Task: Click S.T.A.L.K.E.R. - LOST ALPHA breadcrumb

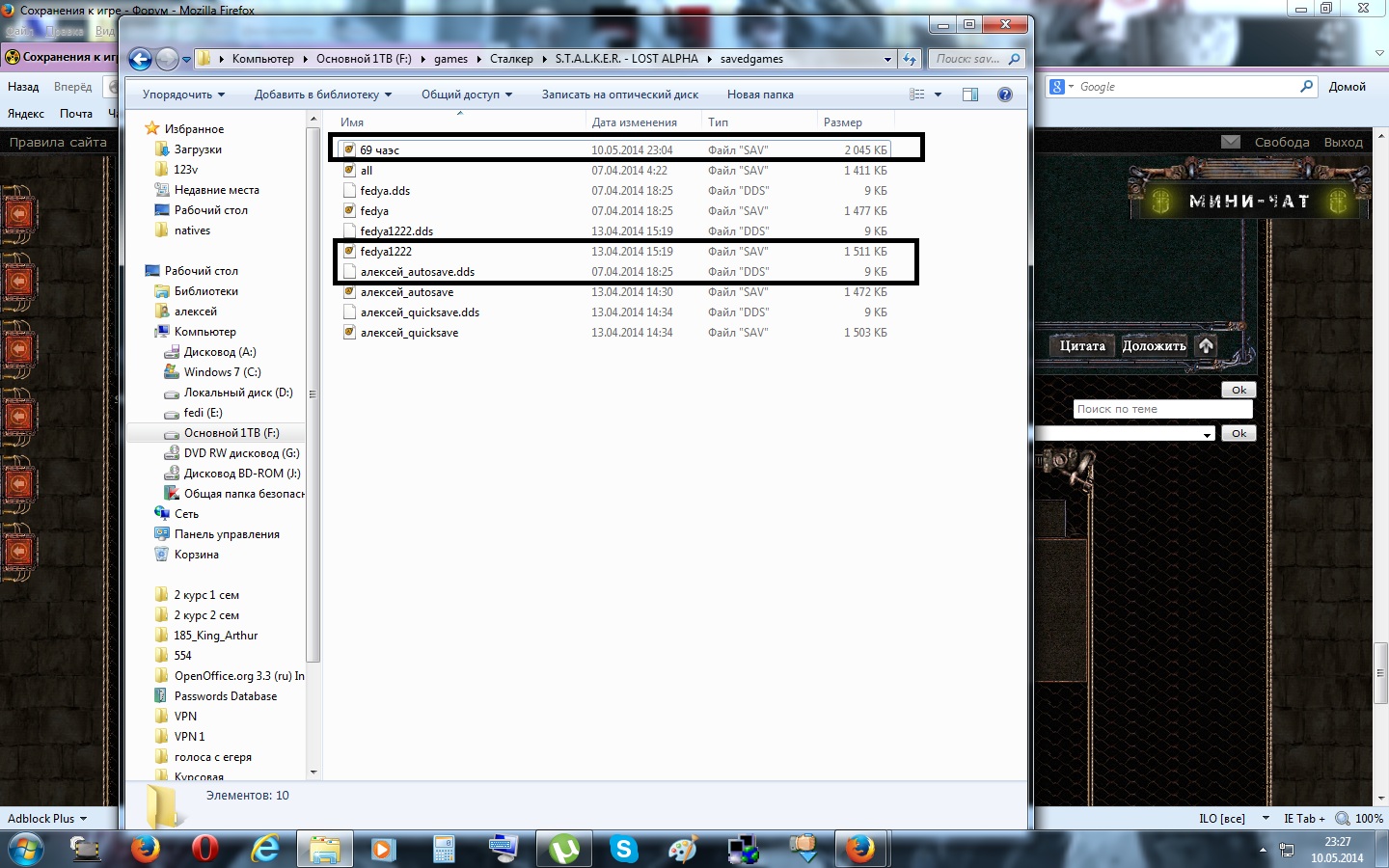Action: (x=626, y=59)
